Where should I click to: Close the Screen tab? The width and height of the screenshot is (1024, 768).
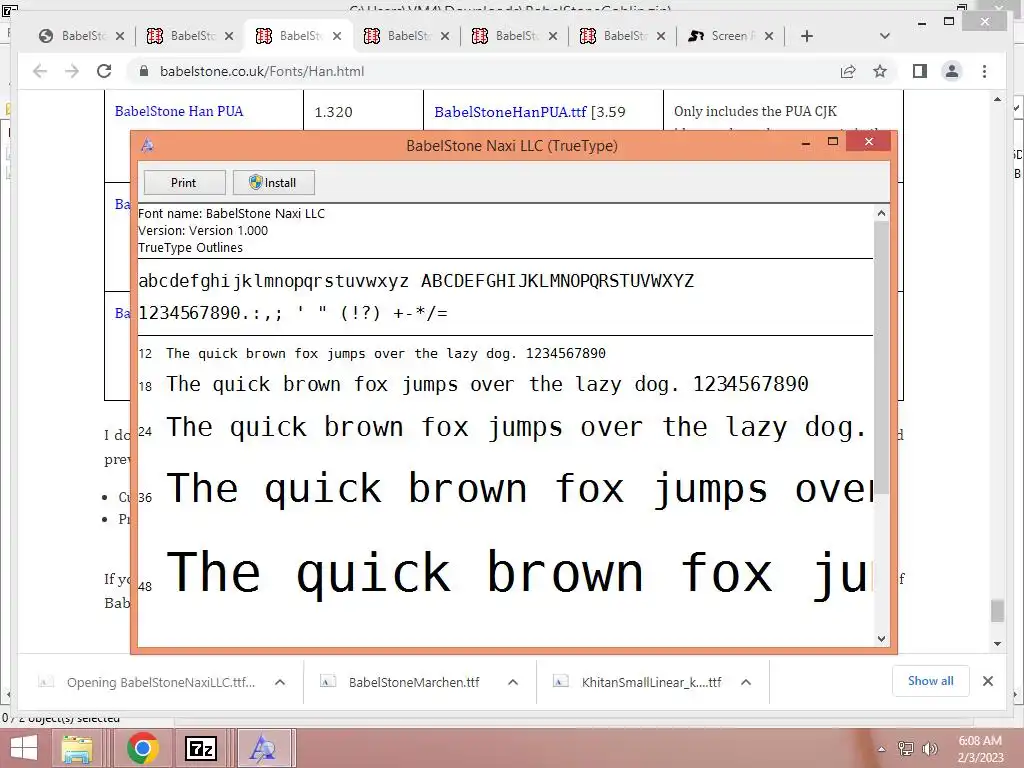click(769, 36)
